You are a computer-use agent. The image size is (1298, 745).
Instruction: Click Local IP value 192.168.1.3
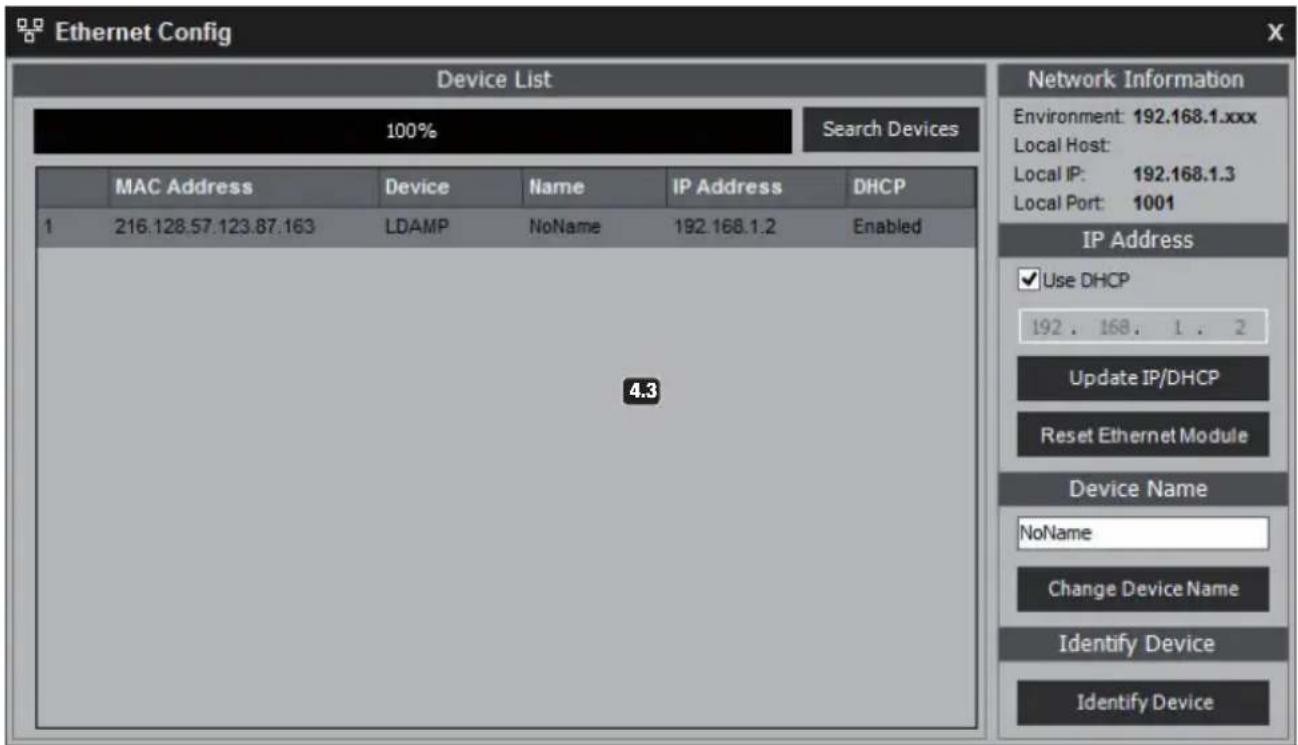(x=1183, y=174)
